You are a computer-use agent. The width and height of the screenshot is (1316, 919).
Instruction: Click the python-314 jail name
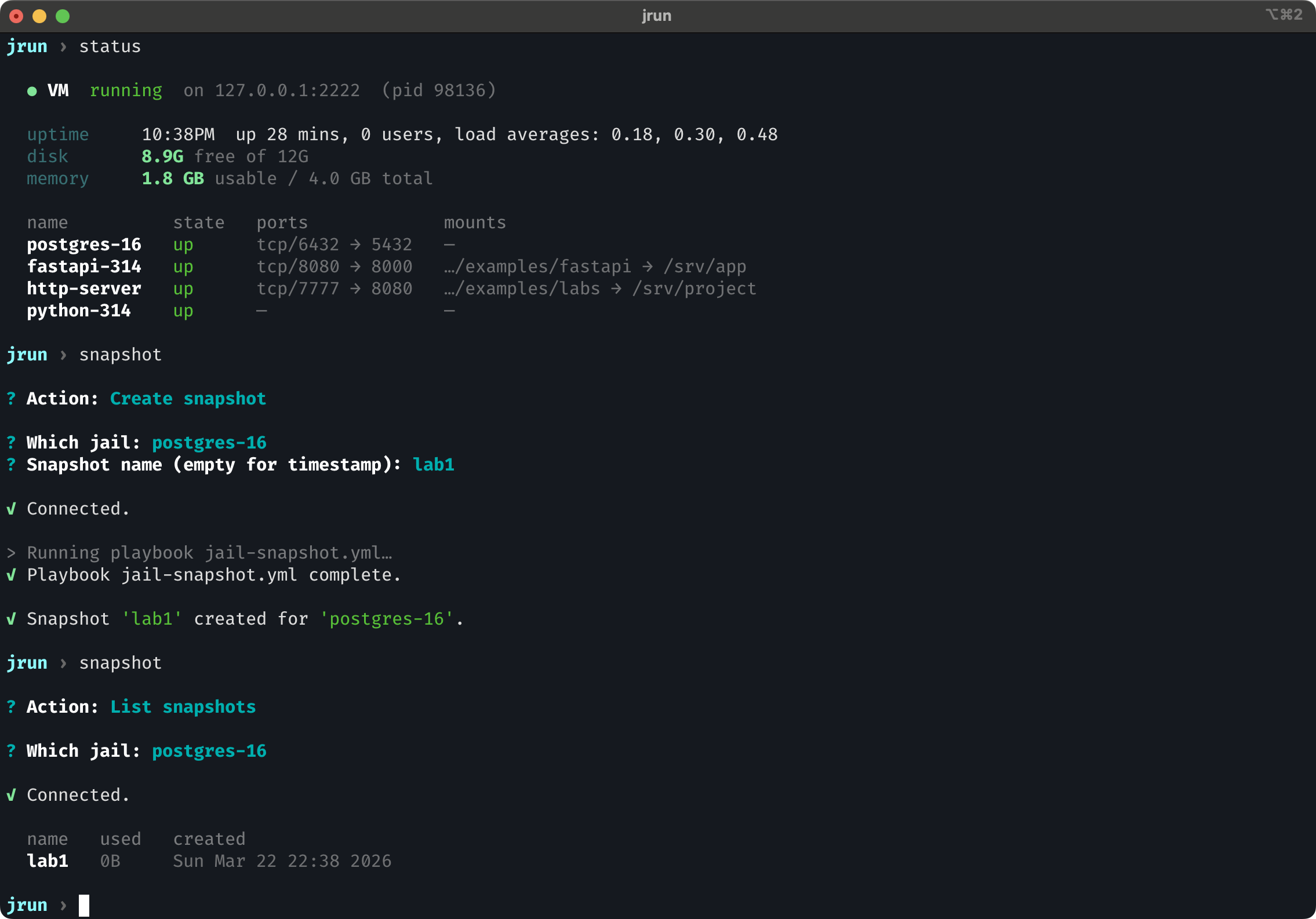point(79,311)
